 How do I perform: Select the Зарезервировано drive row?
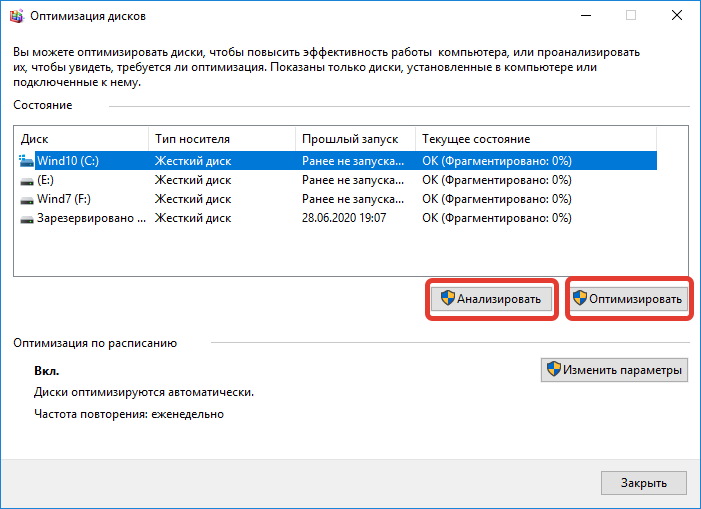pyautogui.click(x=338, y=219)
